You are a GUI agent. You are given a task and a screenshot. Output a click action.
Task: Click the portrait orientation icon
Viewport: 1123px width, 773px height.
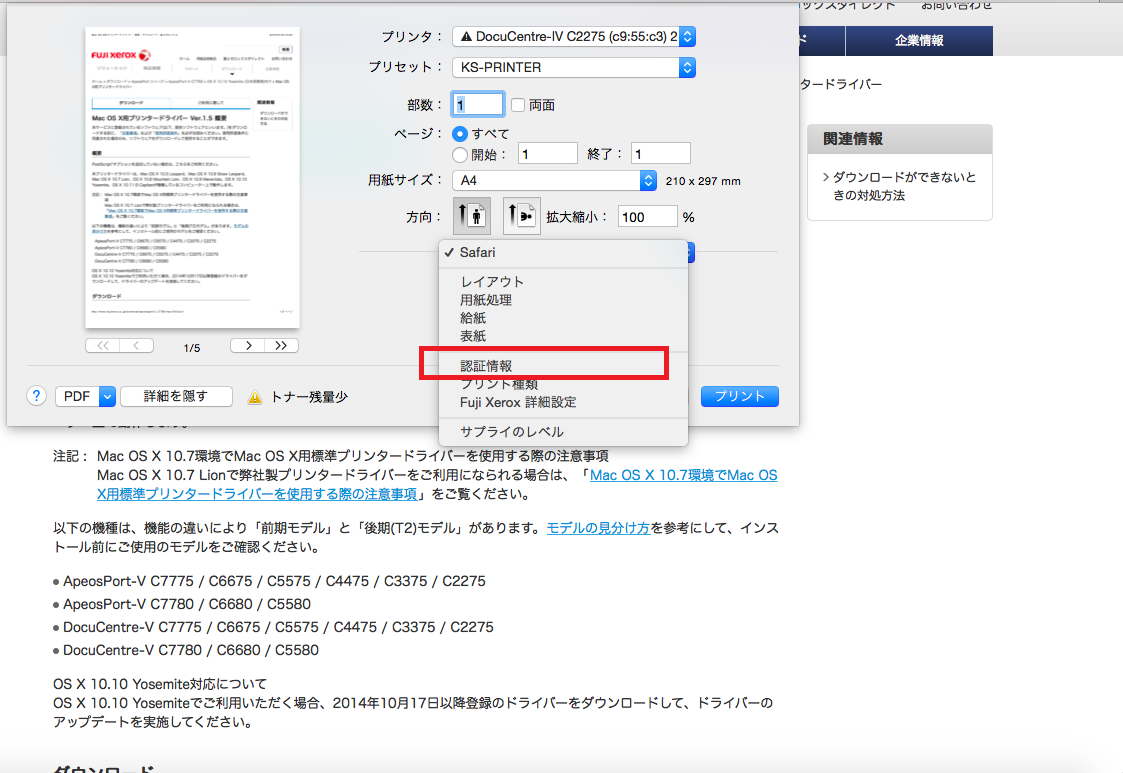(x=470, y=216)
